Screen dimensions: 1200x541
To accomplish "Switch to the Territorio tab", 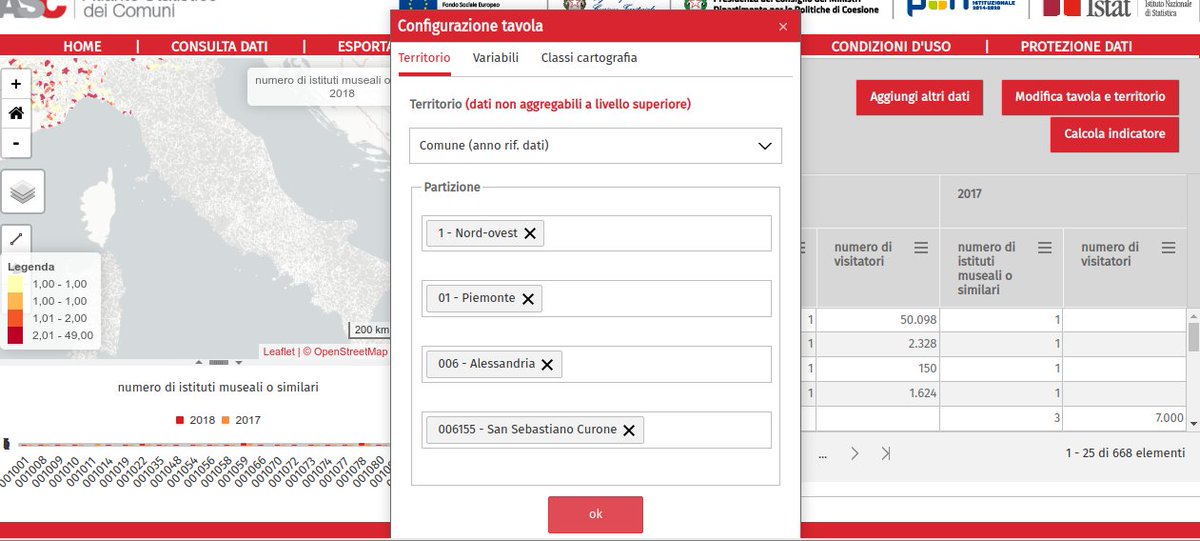I will tap(424, 58).
